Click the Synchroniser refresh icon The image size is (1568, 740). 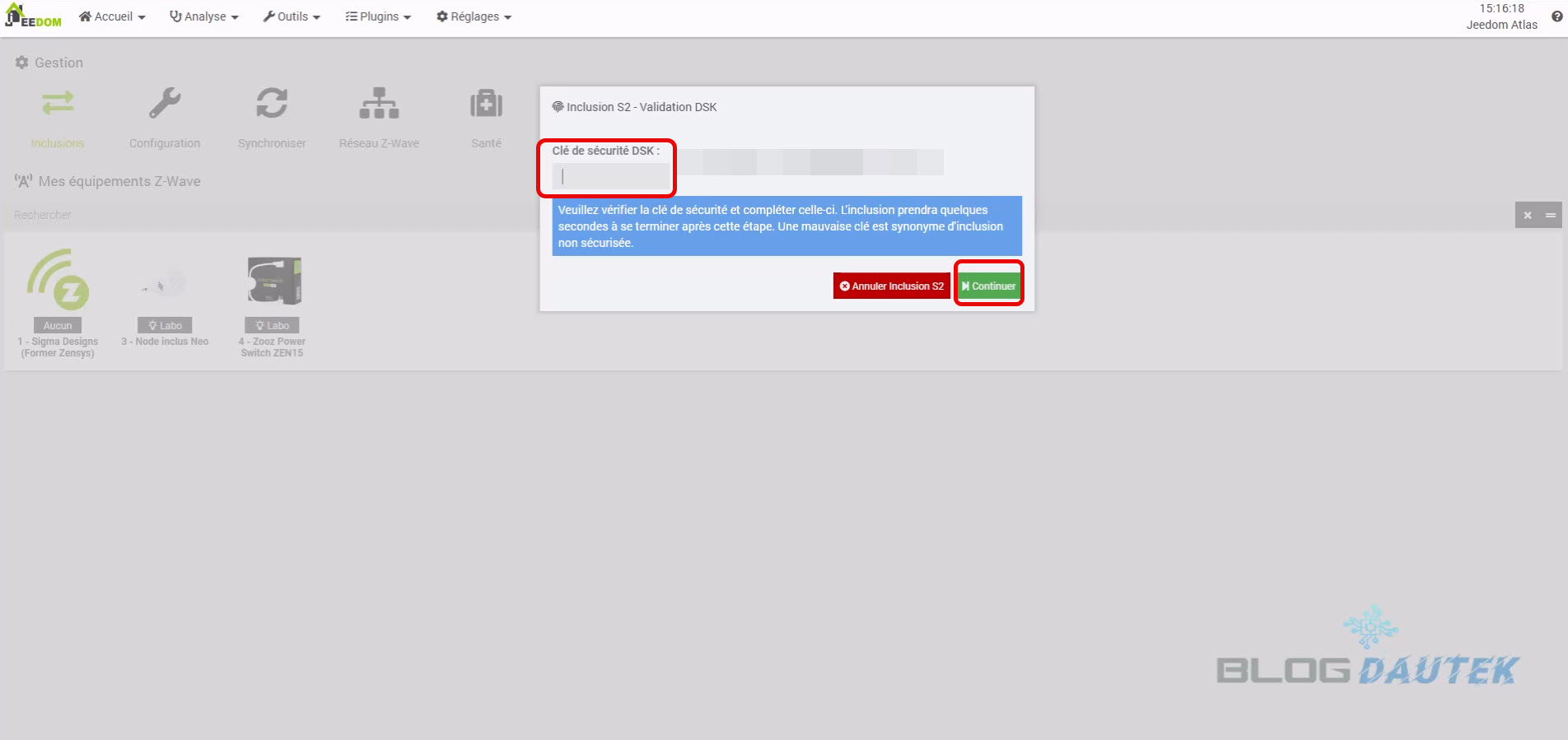pyautogui.click(x=272, y=104)
